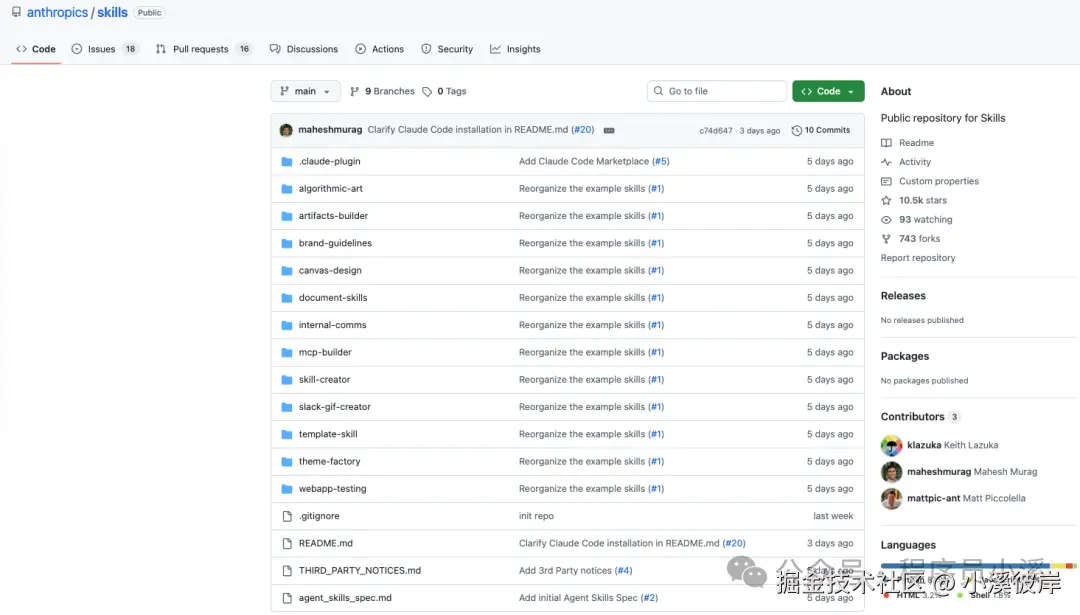Open pull request #4 link in THIRD_PARTY_NOTICES row
The width and height of the screenshot is (1080, 615).
[623, 570]
